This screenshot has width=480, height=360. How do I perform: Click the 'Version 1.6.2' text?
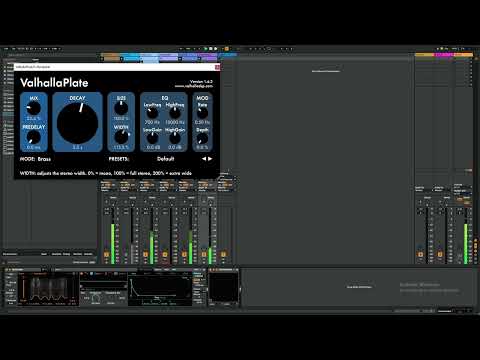(x=201, y=81)
